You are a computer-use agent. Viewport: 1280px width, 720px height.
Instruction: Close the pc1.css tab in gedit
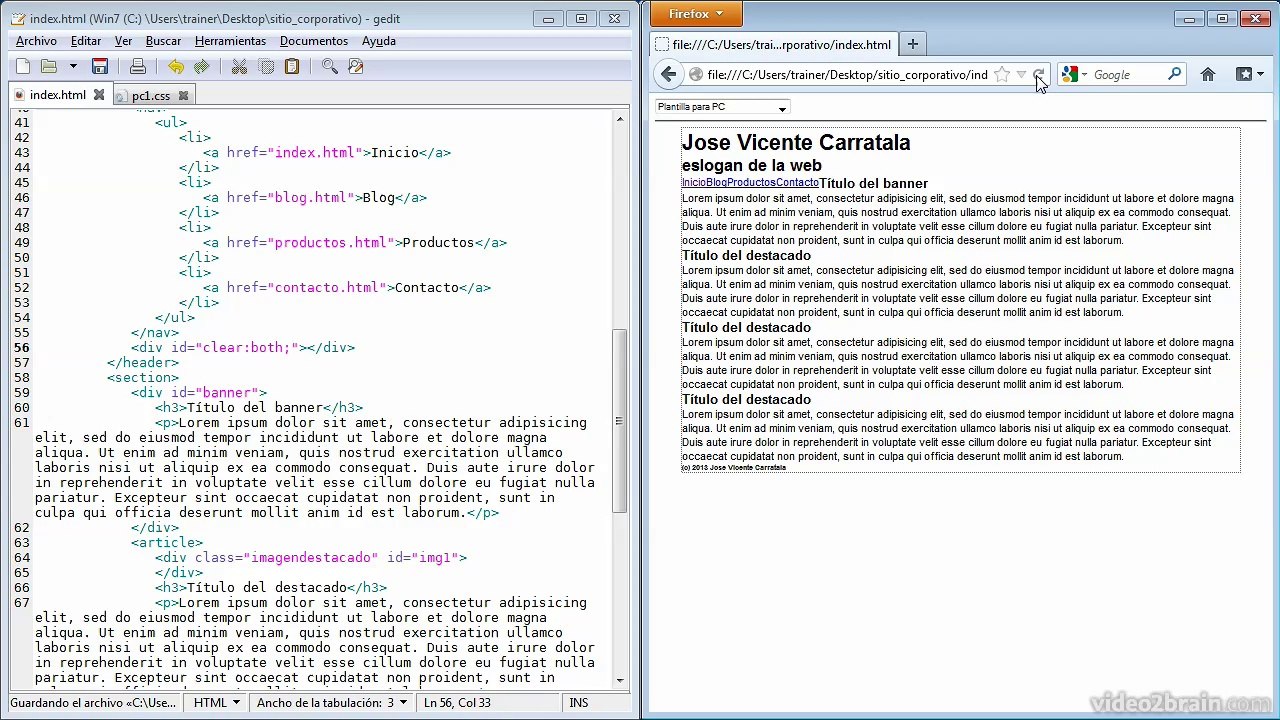183,96
